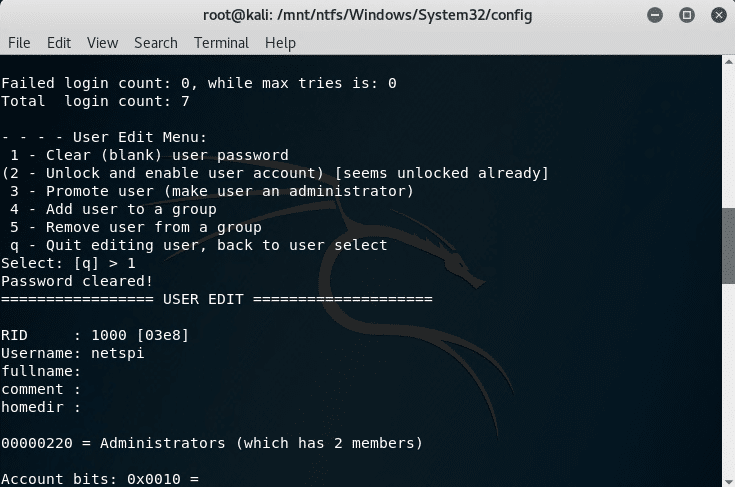The height and width of the screenshot is (487, 735).
Task: Click the vertical scrollbar thumb
Action: point(728,246)
